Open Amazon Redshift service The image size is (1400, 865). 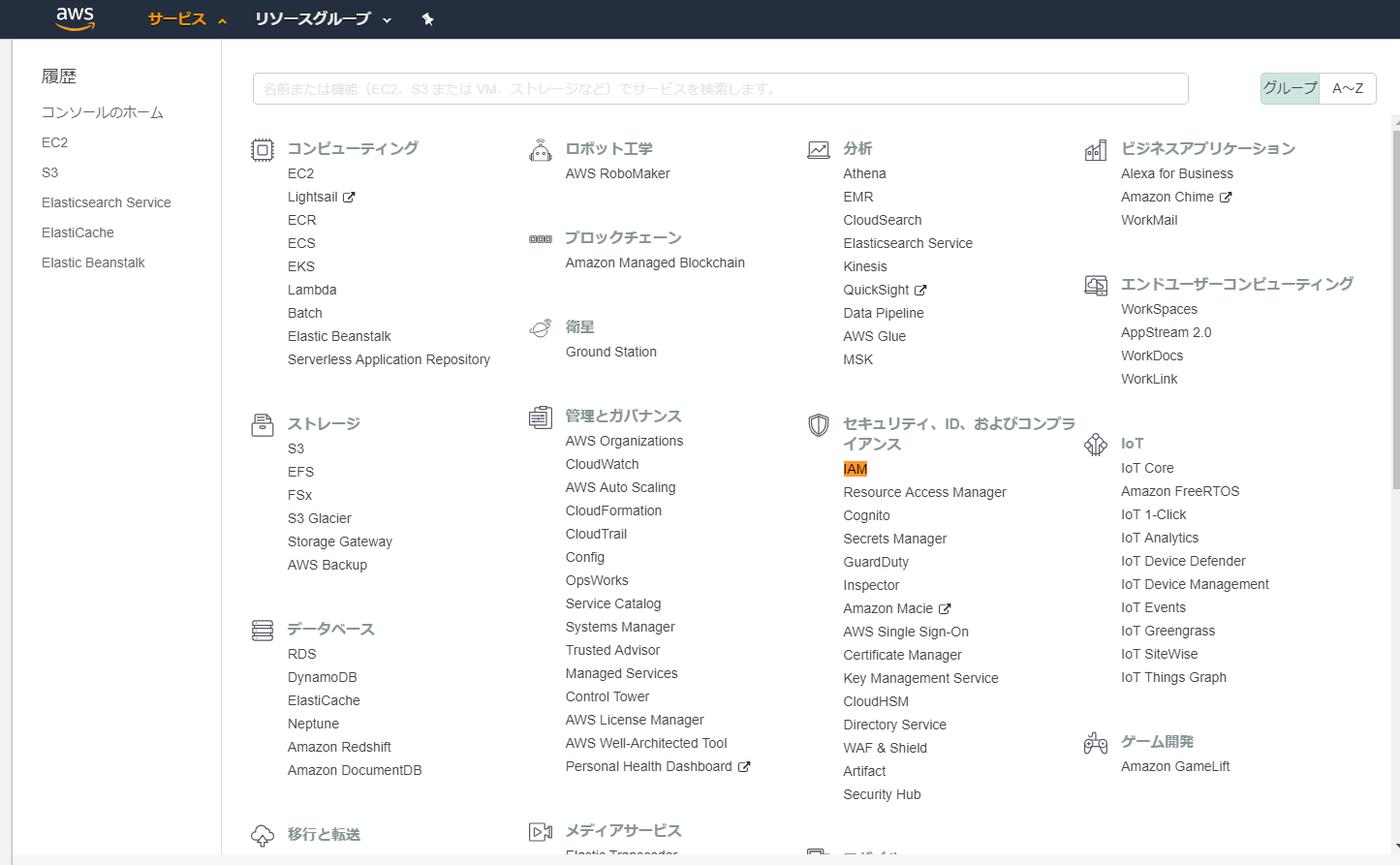[339, 747]
